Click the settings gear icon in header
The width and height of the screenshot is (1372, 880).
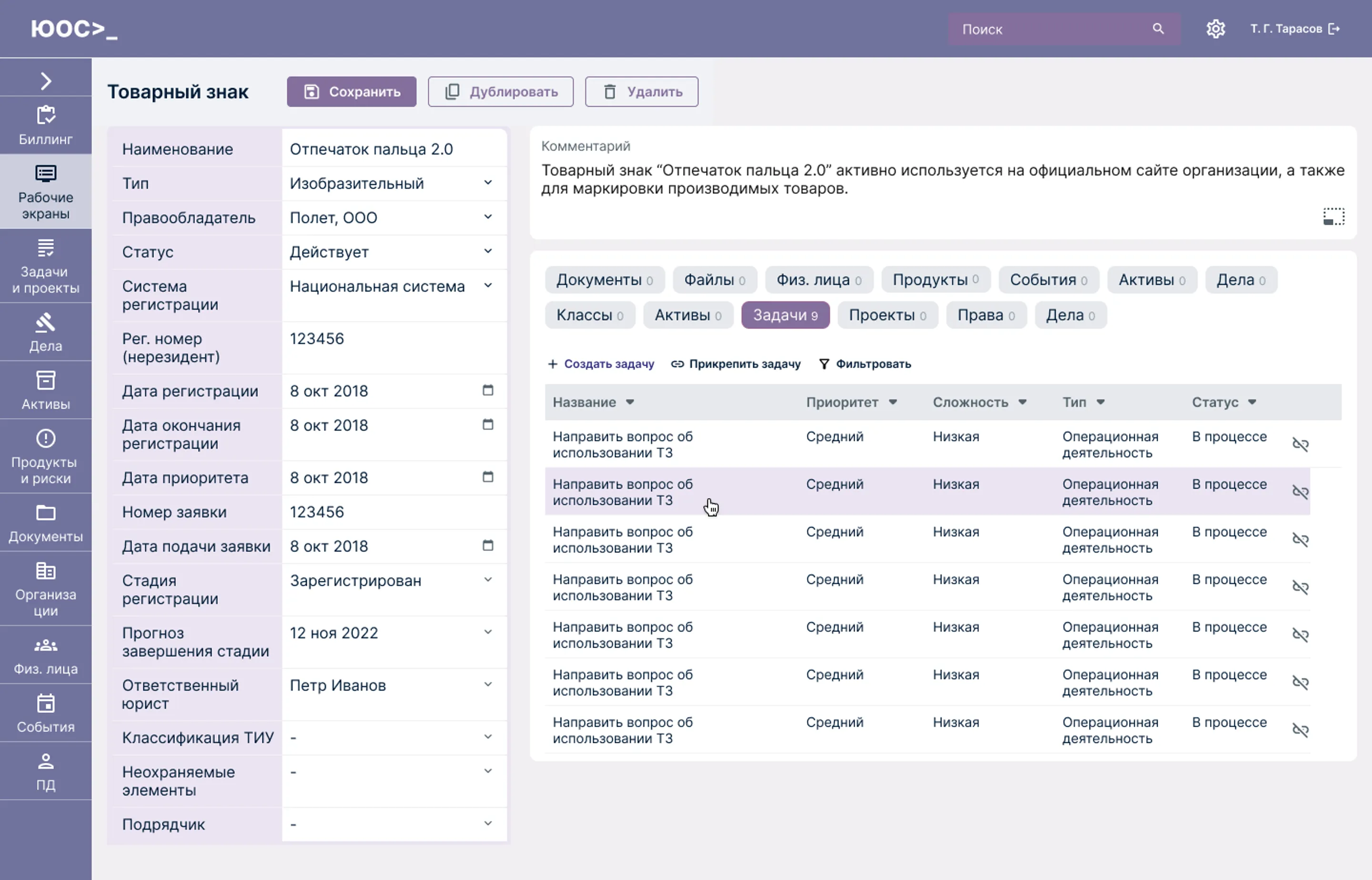(1215, 29)
